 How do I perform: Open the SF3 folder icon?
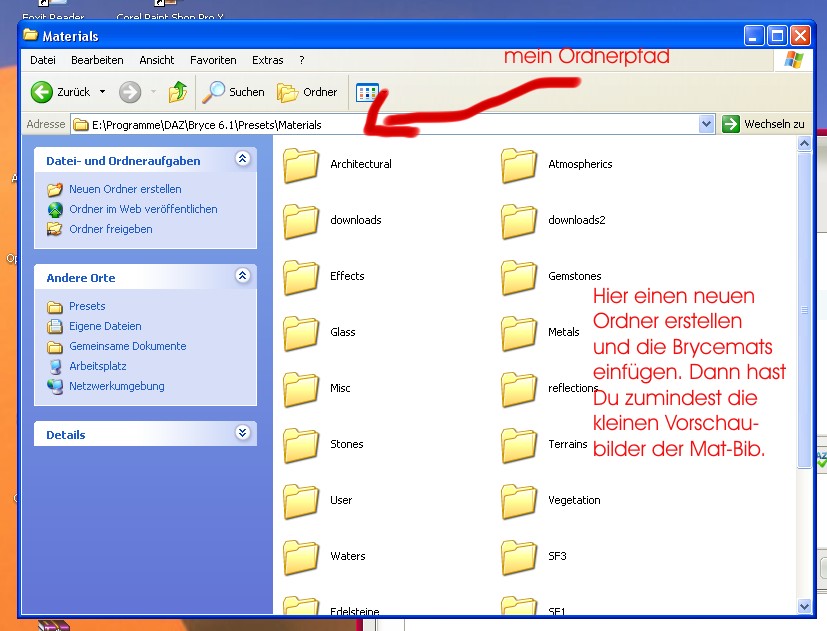pos(519,557)
